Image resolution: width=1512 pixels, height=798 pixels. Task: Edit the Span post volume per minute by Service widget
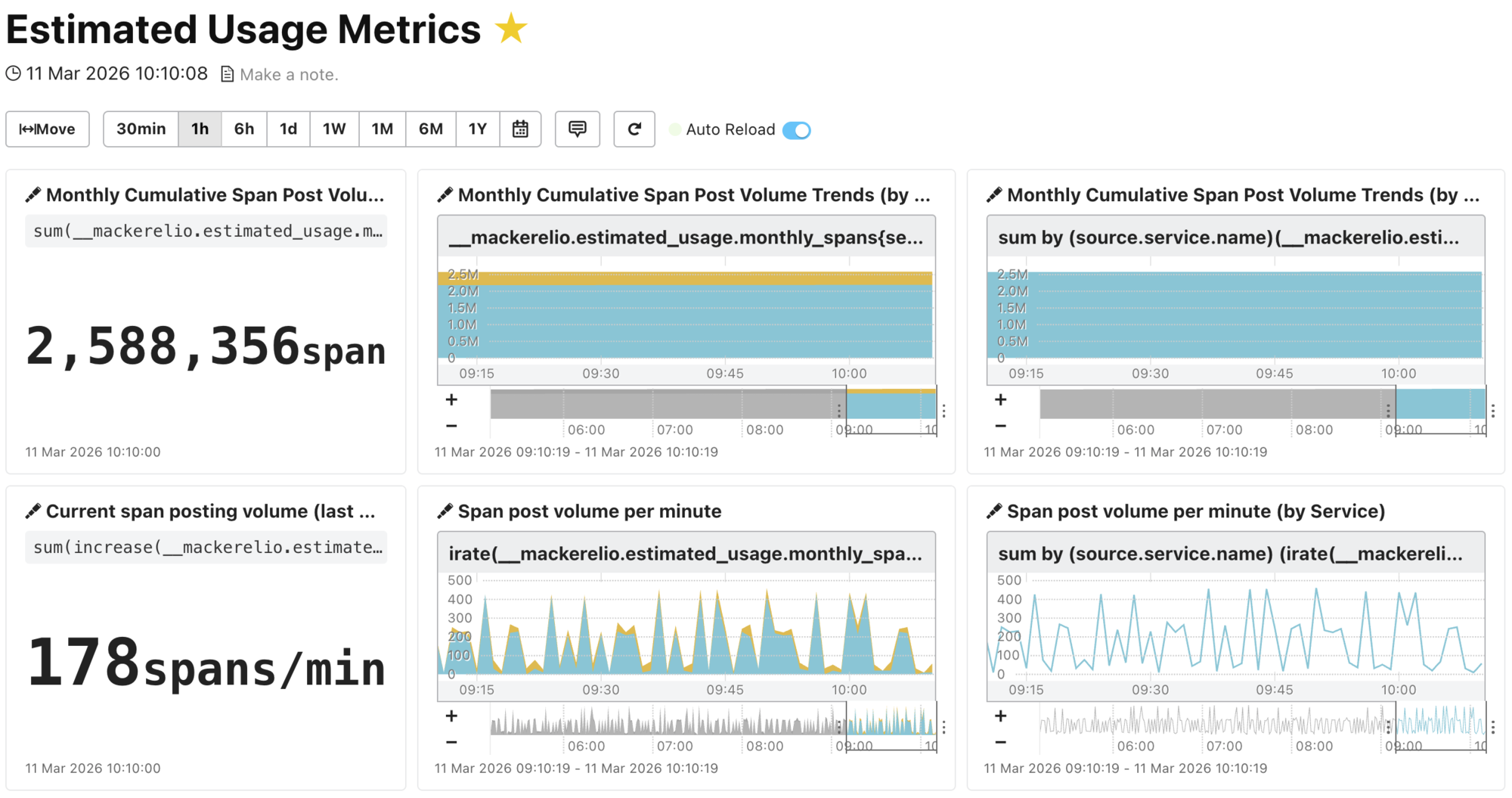coord(994,511)
